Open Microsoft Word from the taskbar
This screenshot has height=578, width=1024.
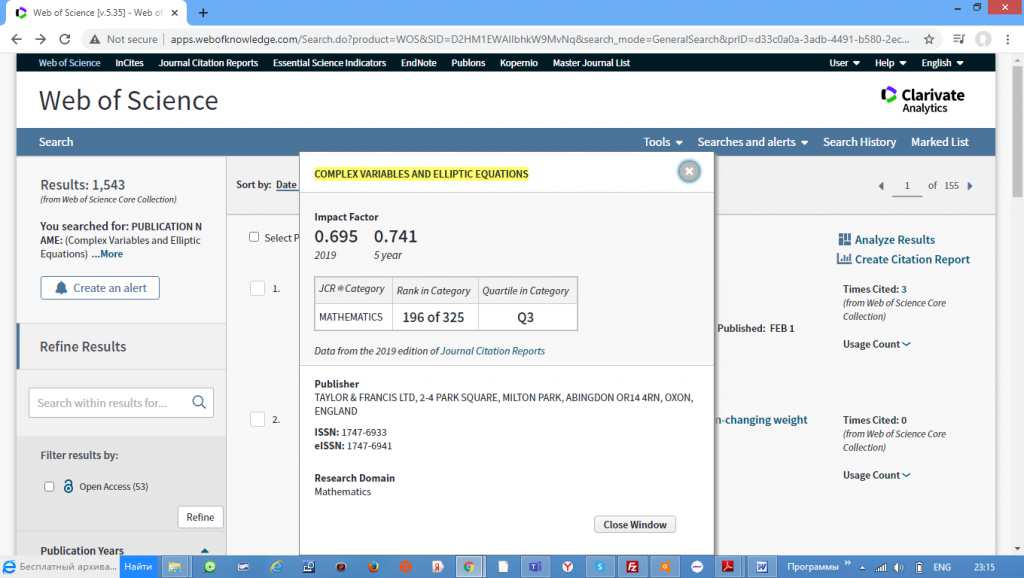[x=761, y=567]
